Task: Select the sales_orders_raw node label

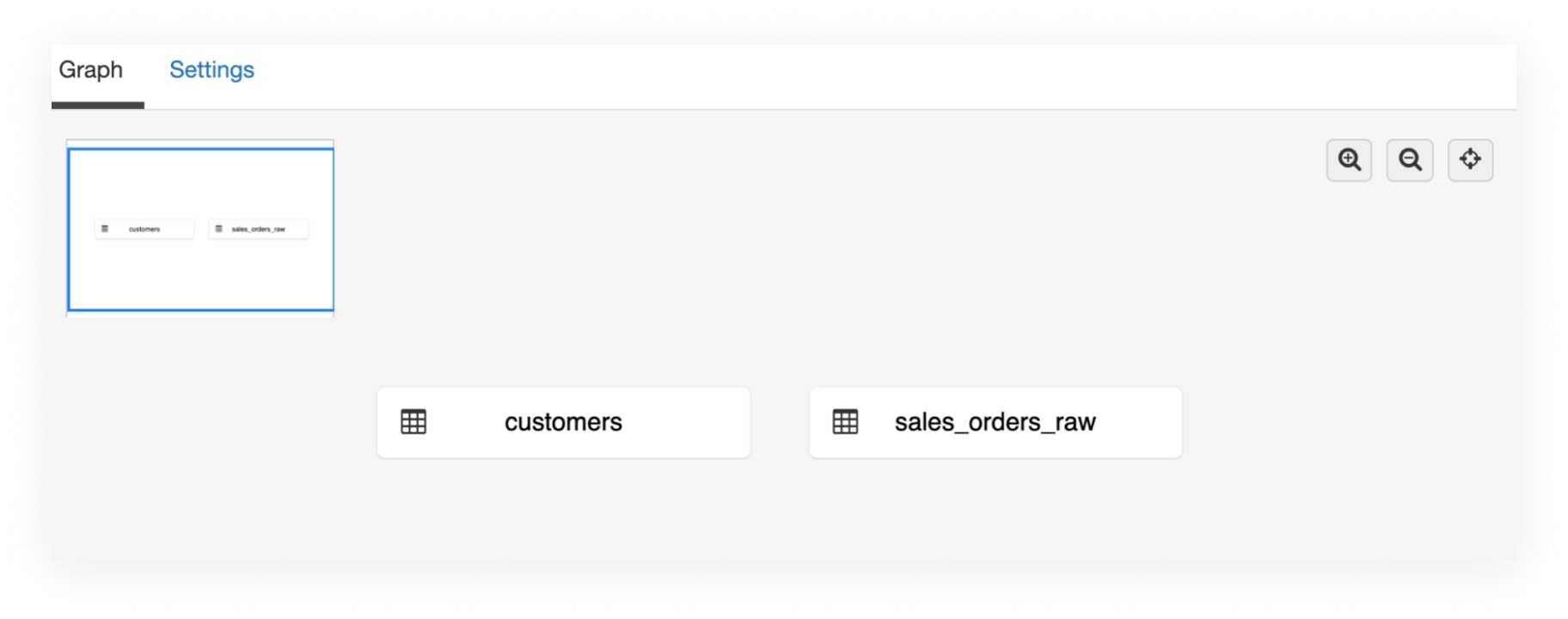Action: pyautogui.click(x=995, y=422)
